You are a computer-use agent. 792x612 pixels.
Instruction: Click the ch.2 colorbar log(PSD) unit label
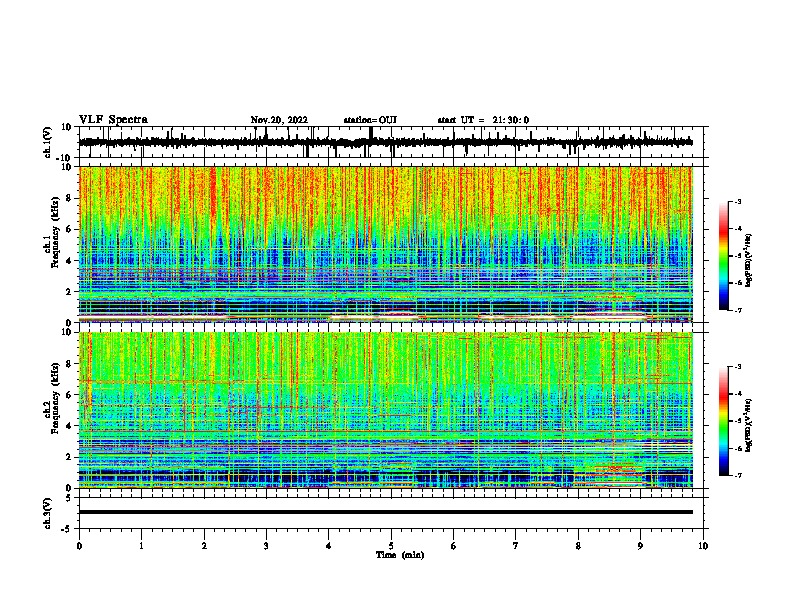[749, 425]
